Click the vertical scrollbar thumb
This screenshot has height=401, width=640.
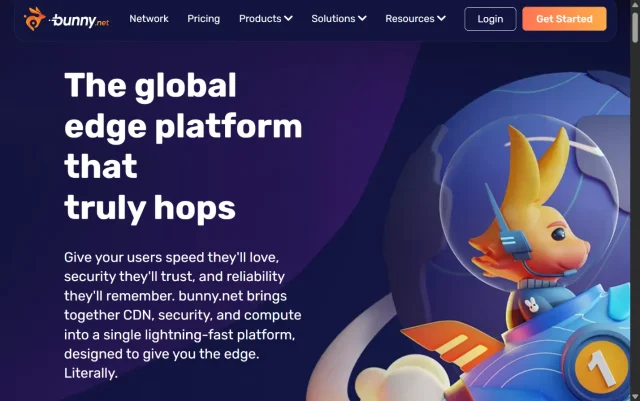point(635,26)
